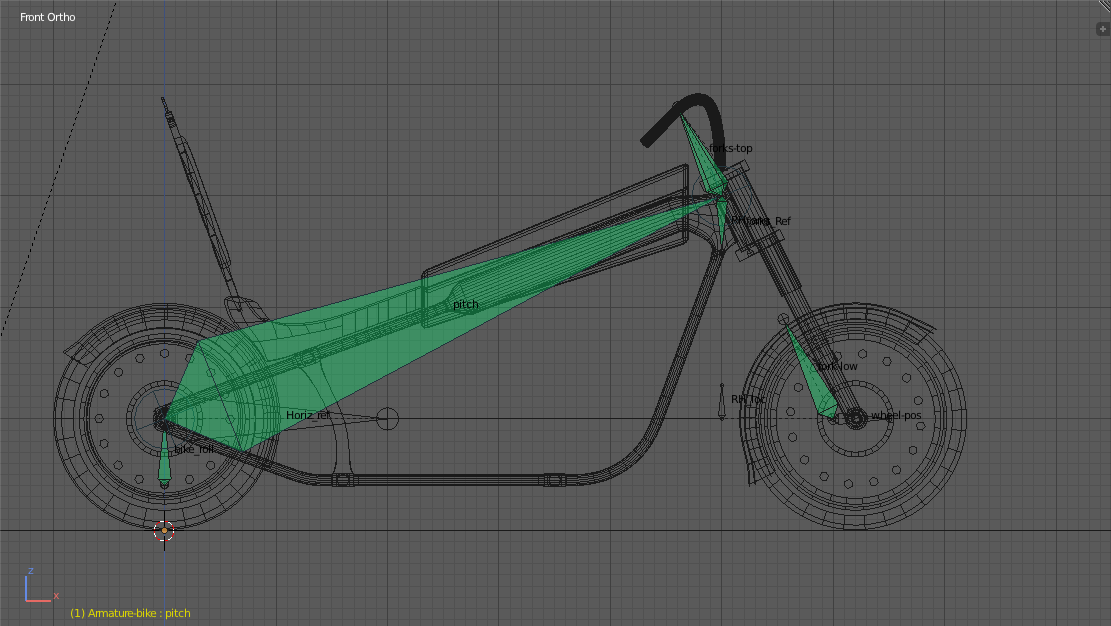Click the Armature-bike : pitch info text
This screenshot has width=1111, height=626.
[130, 613]
